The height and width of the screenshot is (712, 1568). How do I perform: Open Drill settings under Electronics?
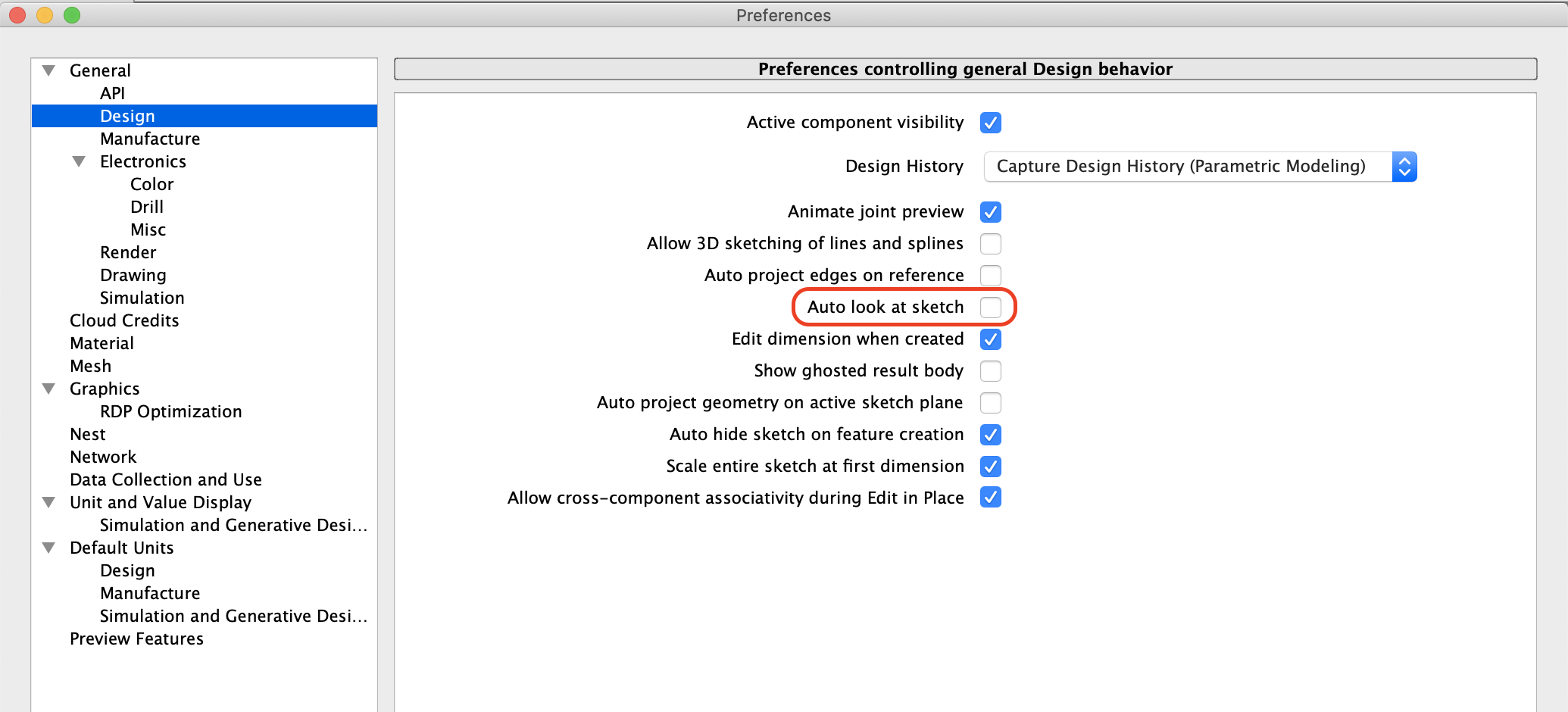[x=147, y=207]
